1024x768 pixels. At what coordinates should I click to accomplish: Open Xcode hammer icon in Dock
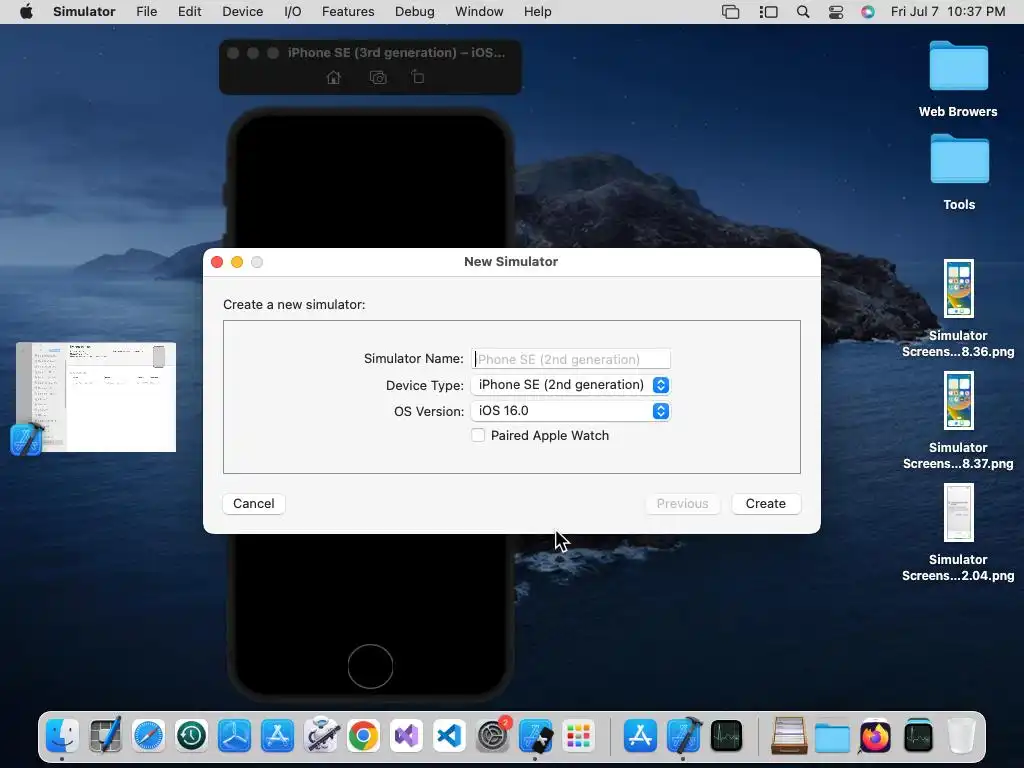tap(684, 736)
